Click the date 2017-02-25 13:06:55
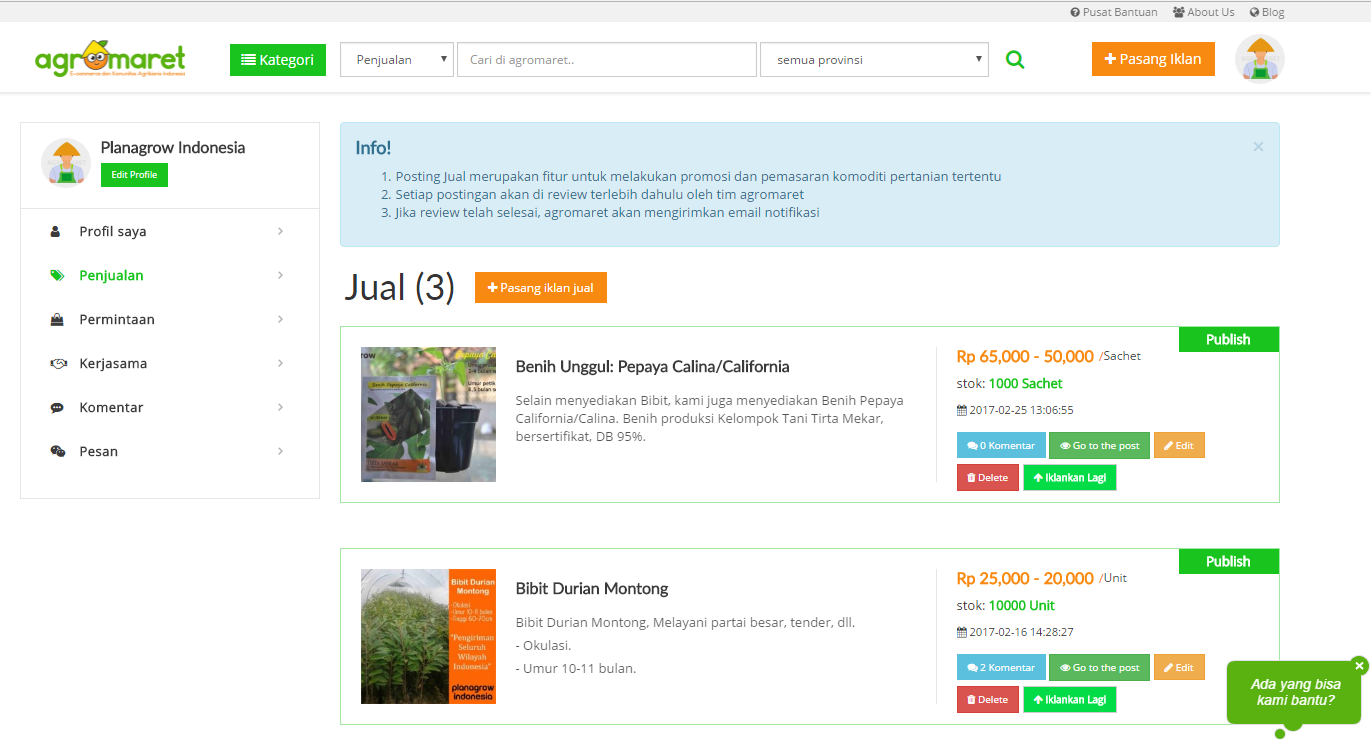The width and height of the screenshot is (1371, 739). [1021, 410]
